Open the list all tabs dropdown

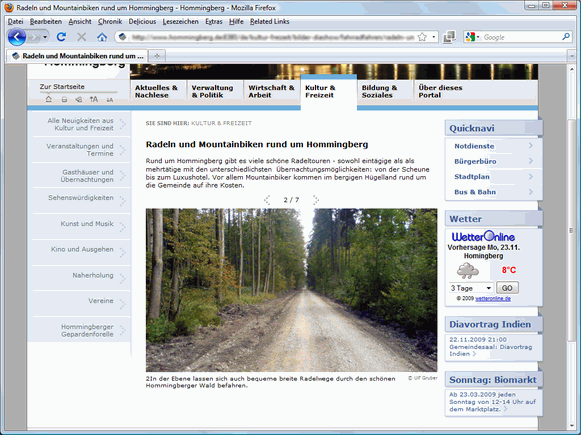coord(571,56)
